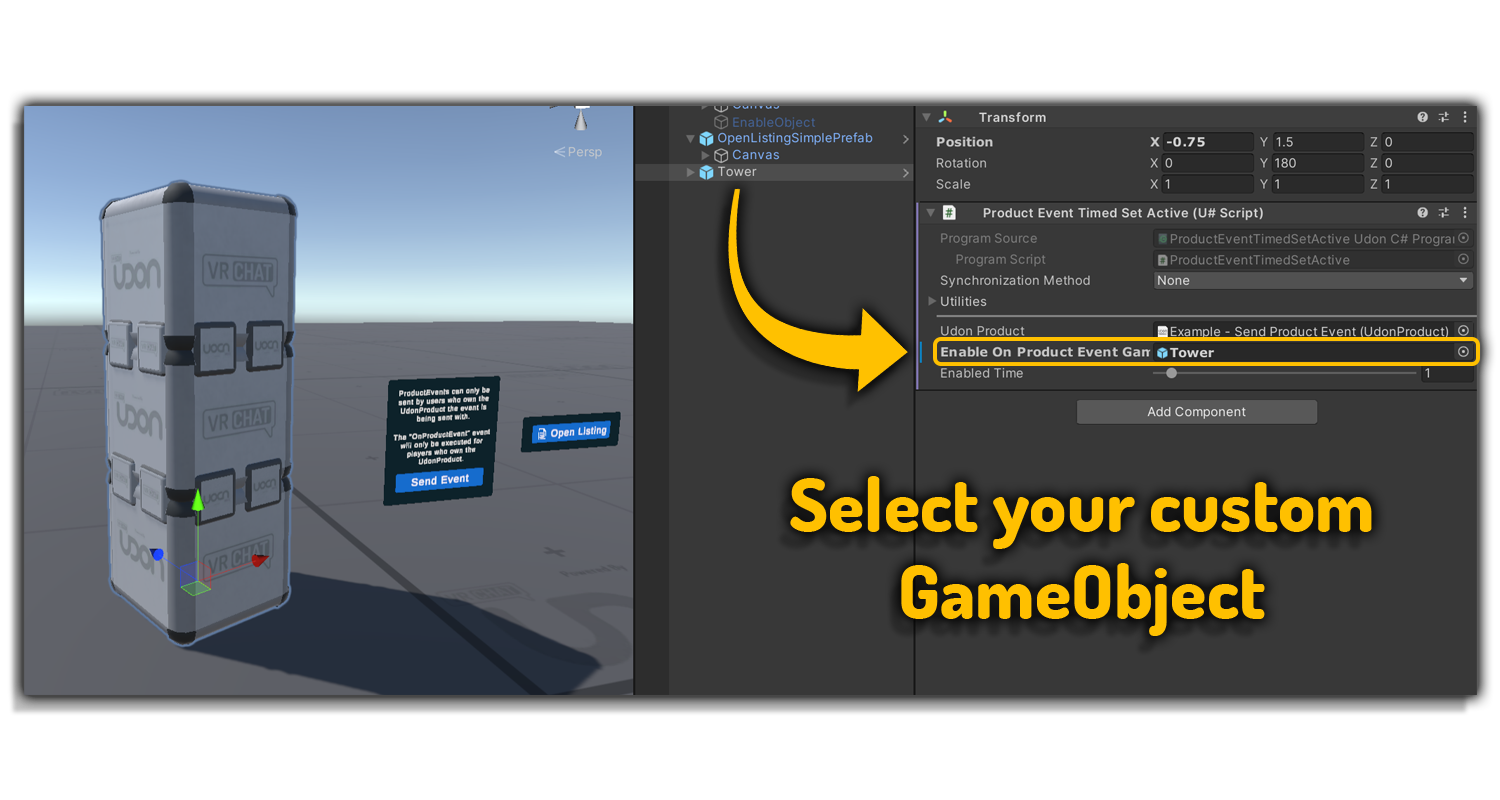Open the Synchronization Method dropdown
The width and height of the screenshot is (1500, 800).
tap(1313, 281)
